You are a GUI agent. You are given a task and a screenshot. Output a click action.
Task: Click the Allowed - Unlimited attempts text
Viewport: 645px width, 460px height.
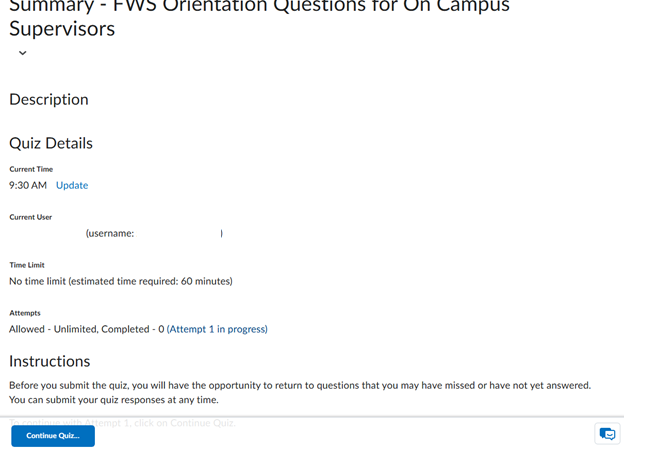[87, 329]
